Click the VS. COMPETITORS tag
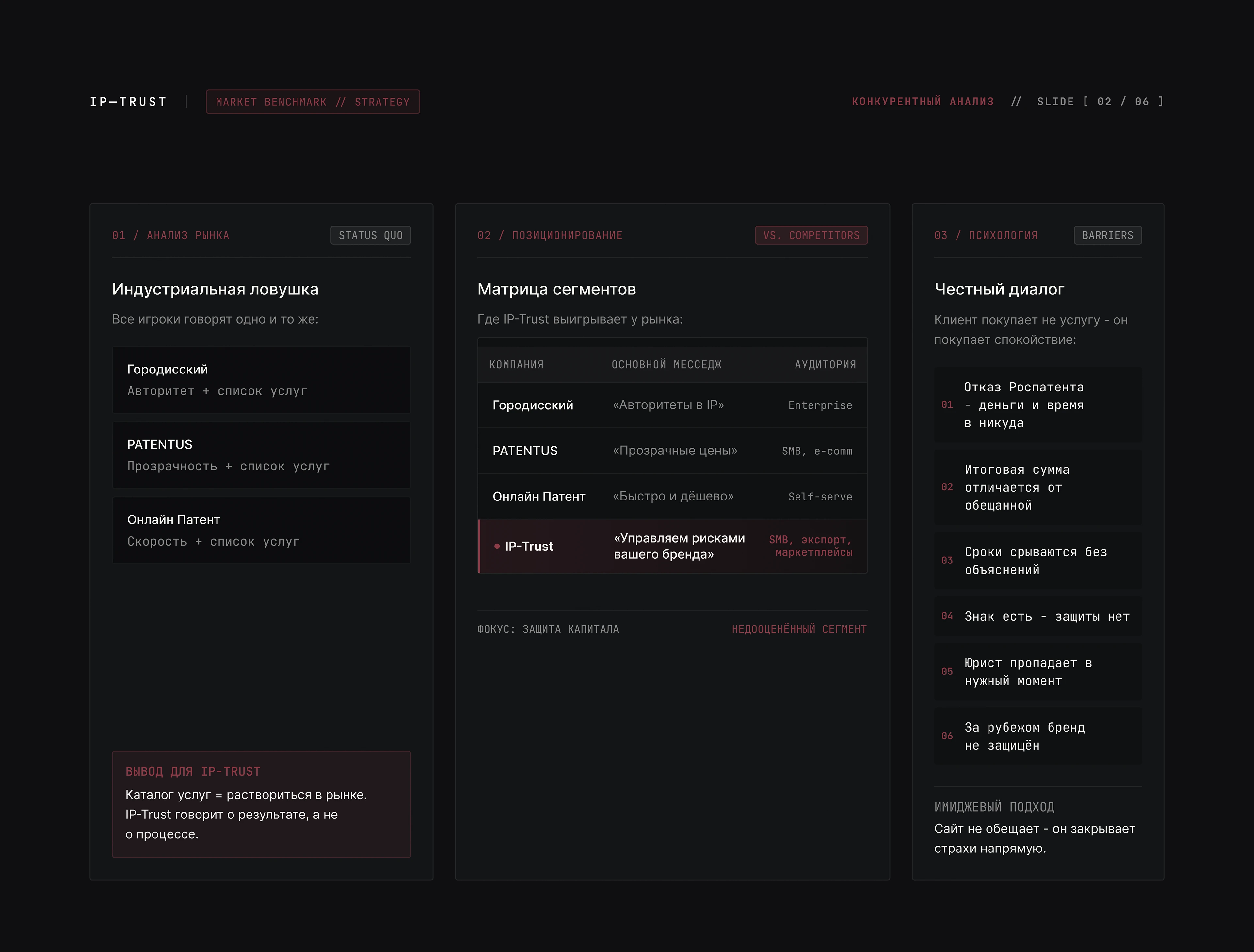Viewport: 1254px width, 952px height. (811, 235)
